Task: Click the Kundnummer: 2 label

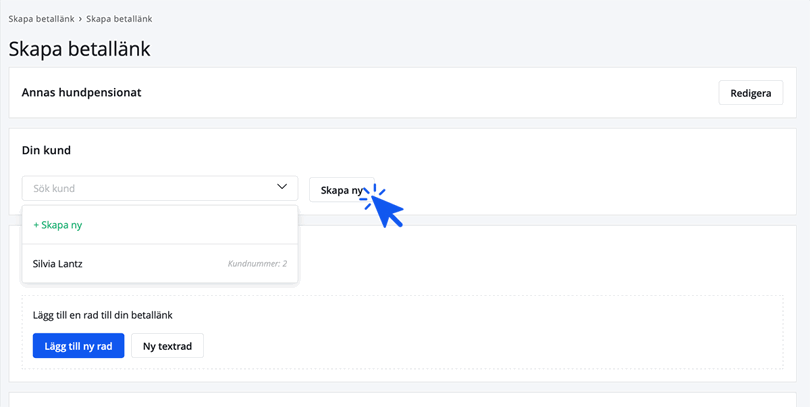Action: tap(257, 264)
